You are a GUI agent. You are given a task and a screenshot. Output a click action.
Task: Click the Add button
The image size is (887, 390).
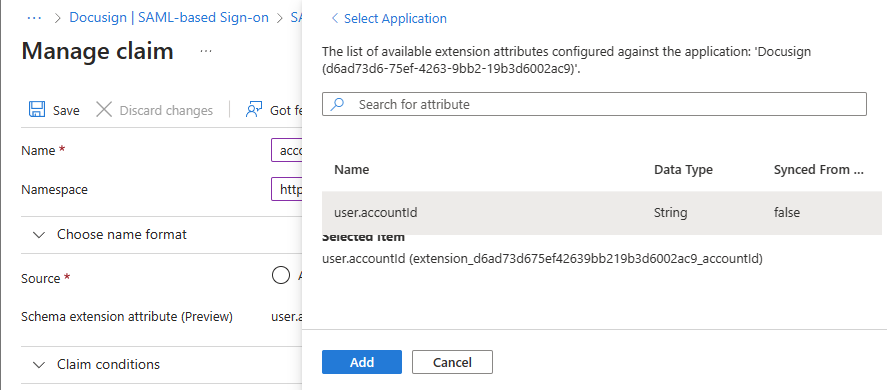pos(362,362)
